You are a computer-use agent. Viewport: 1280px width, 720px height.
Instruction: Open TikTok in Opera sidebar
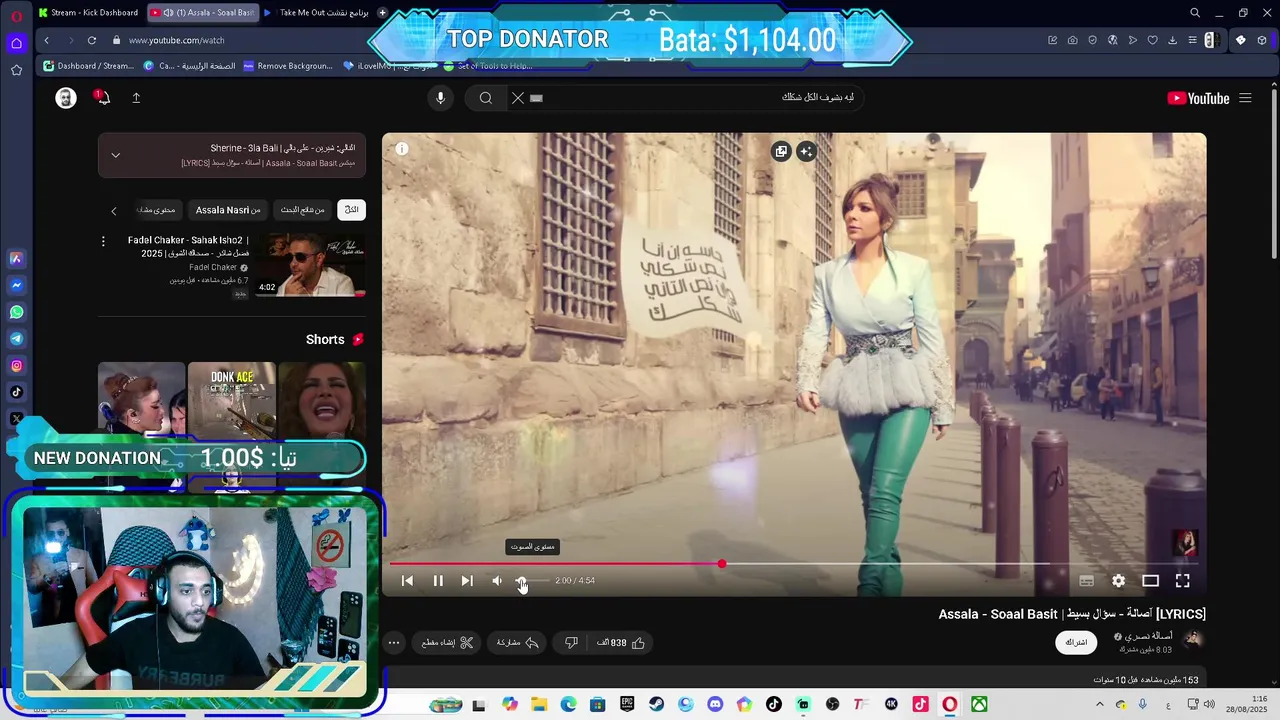[x=16, y=393]
